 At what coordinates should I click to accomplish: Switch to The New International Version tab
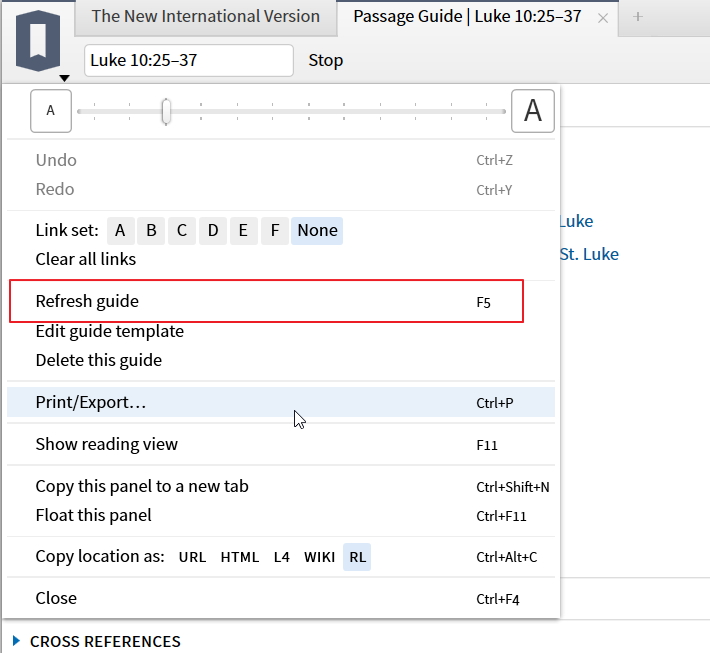pyautogui.click(x=205, y=16)
